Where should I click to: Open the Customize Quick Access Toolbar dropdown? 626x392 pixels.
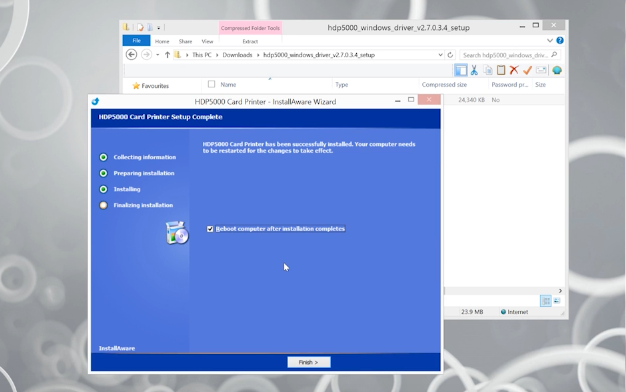[158, 28]
